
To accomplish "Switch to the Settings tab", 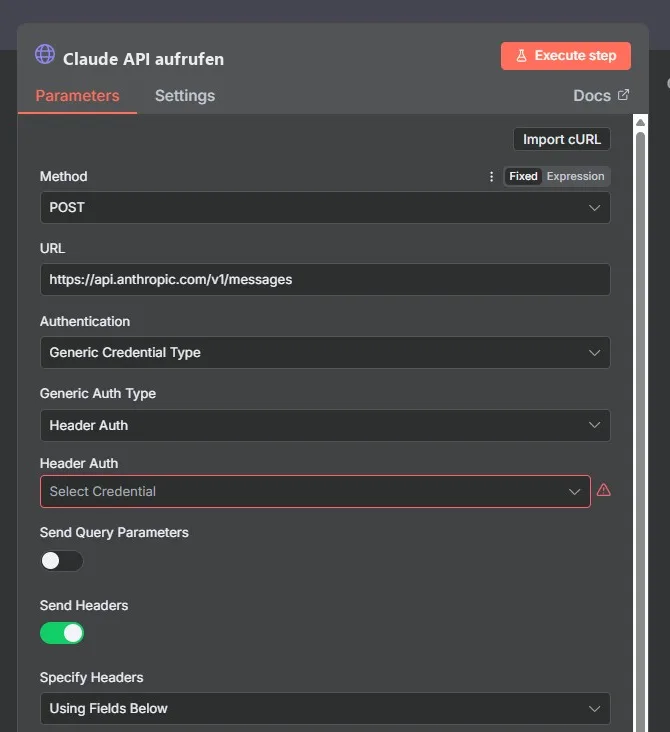I will [185, 96].
